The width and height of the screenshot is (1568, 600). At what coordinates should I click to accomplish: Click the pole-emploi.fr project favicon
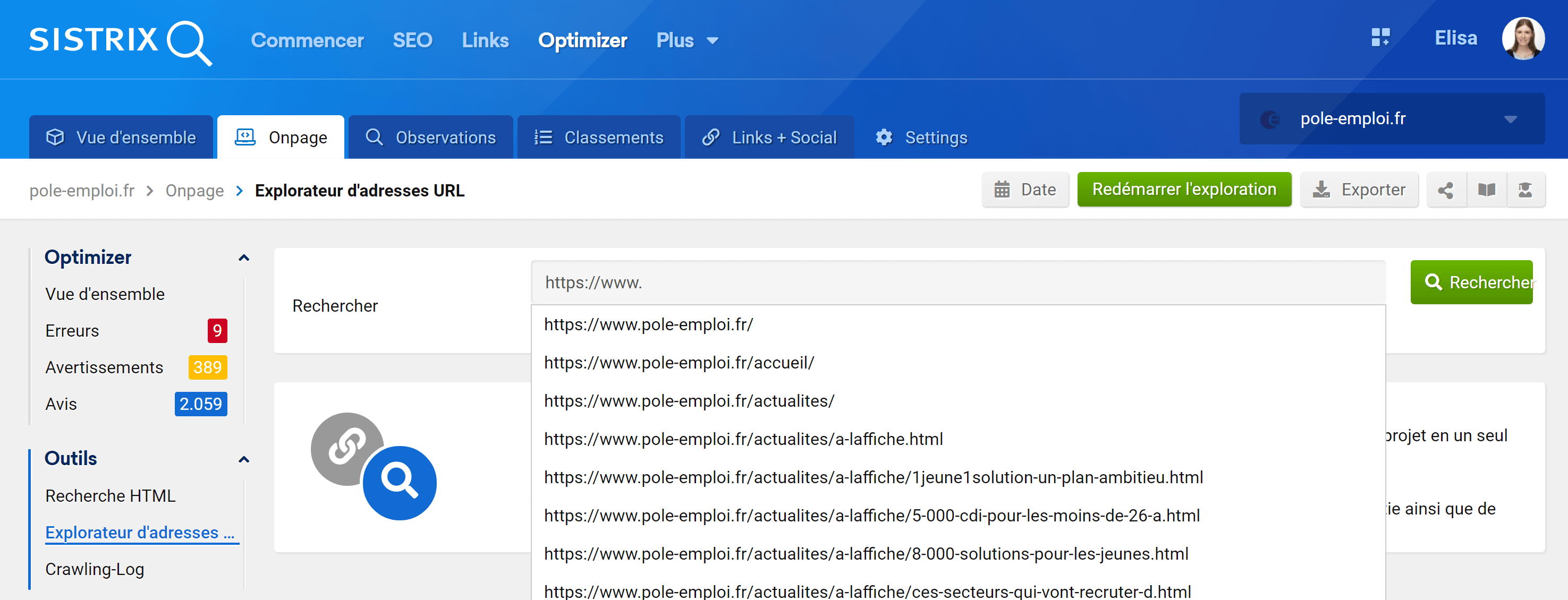tap(1269, 119)
